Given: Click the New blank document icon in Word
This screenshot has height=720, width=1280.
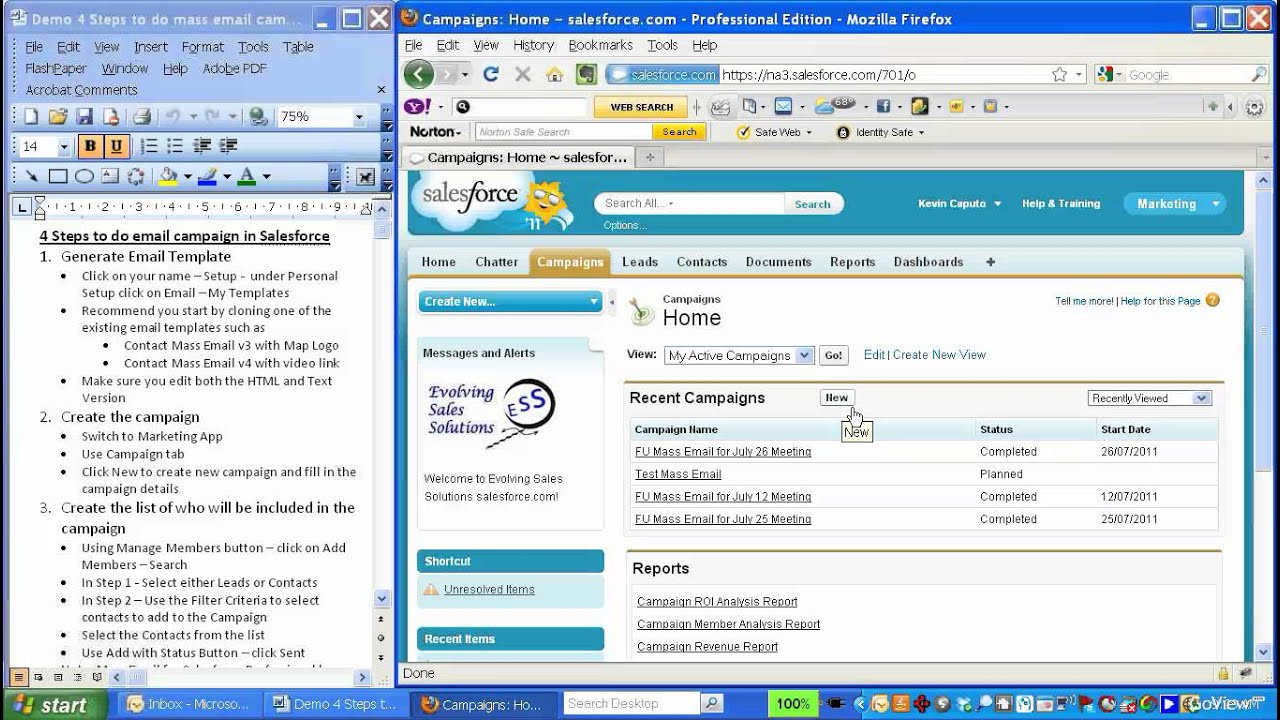Looking at the screenshot, I should (31, 117).
